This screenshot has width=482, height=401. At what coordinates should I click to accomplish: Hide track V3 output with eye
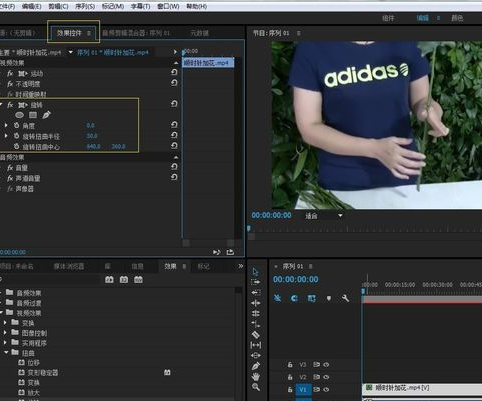point(326,365)
